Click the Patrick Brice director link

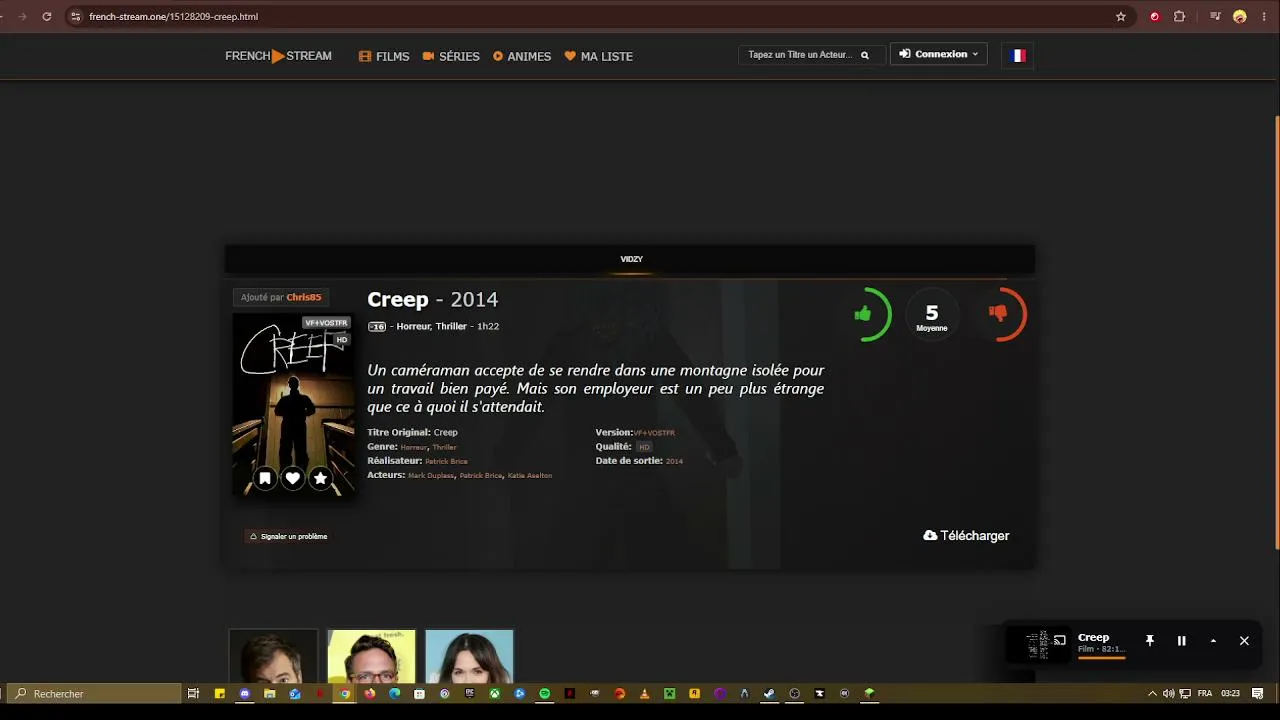pyautogui.click(x=446, y=461)
